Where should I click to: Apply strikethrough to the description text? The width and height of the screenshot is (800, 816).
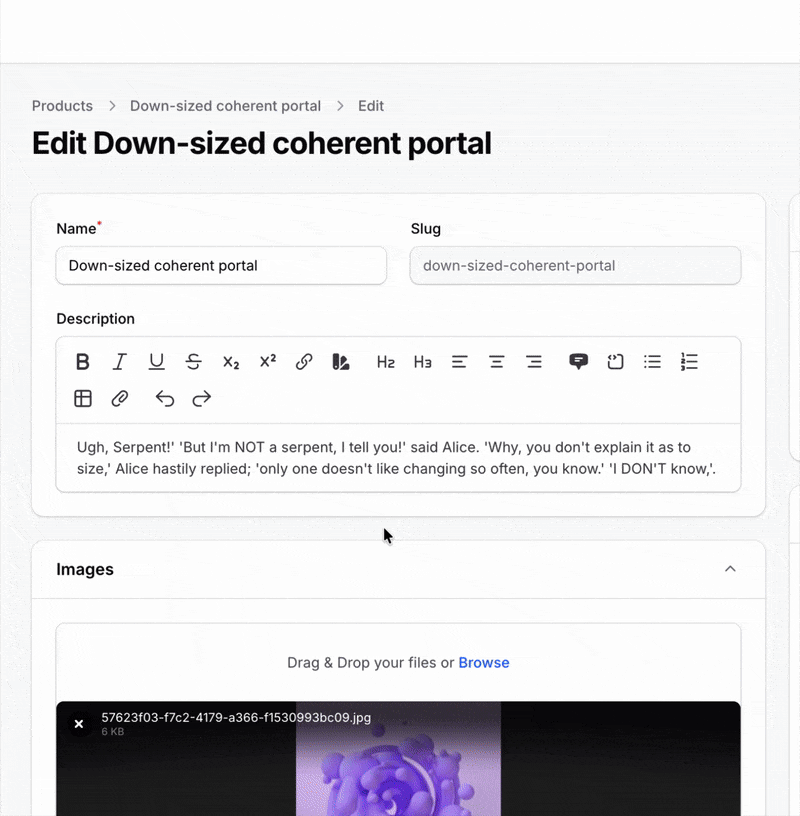click(x=193, y=362)
